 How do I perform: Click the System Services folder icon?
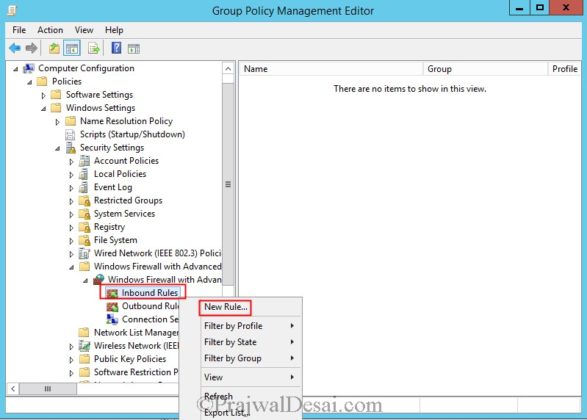point(85,214)
